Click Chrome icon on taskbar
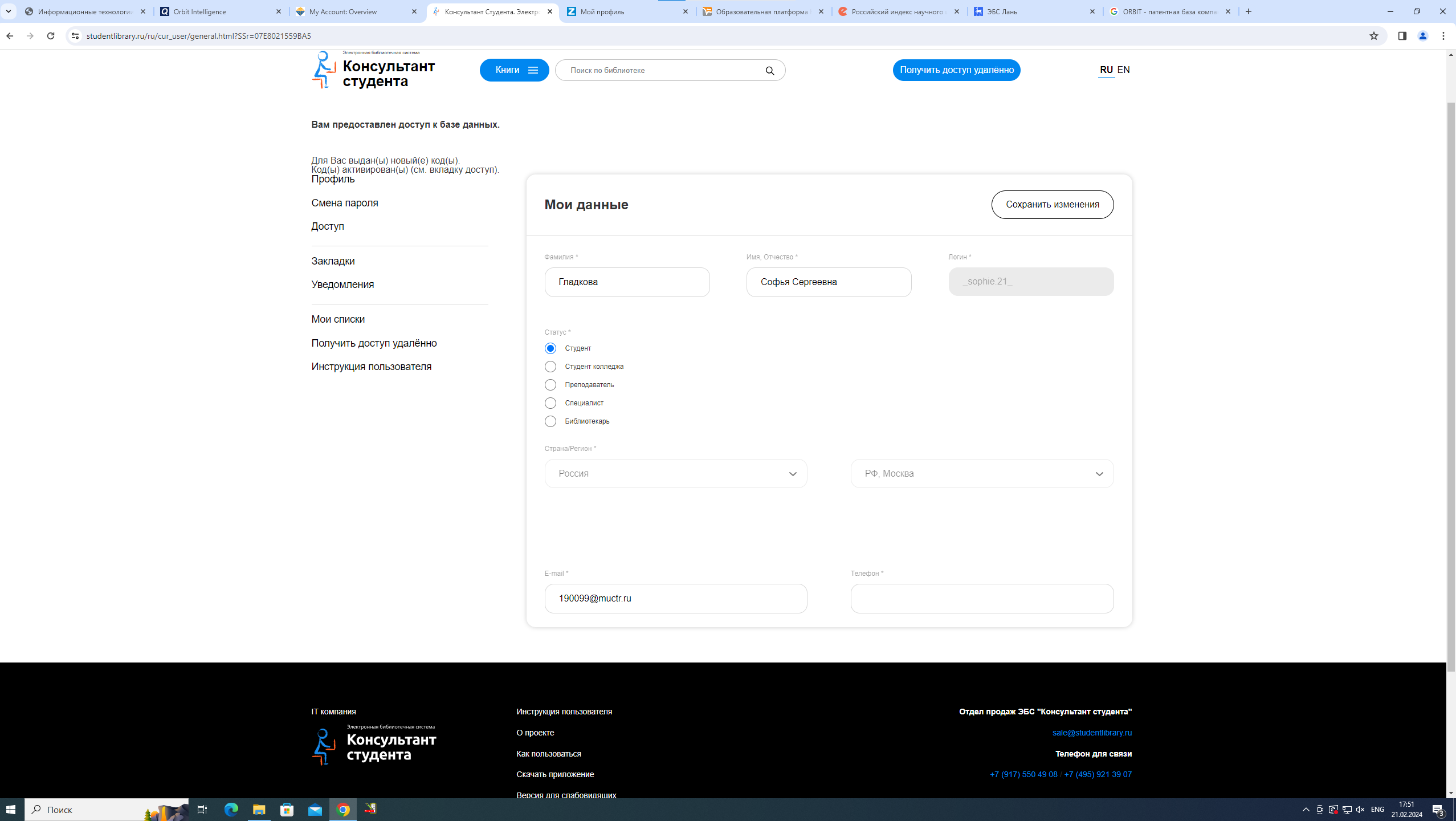The height and width of the screenshot is (821, 1456). 343,810
